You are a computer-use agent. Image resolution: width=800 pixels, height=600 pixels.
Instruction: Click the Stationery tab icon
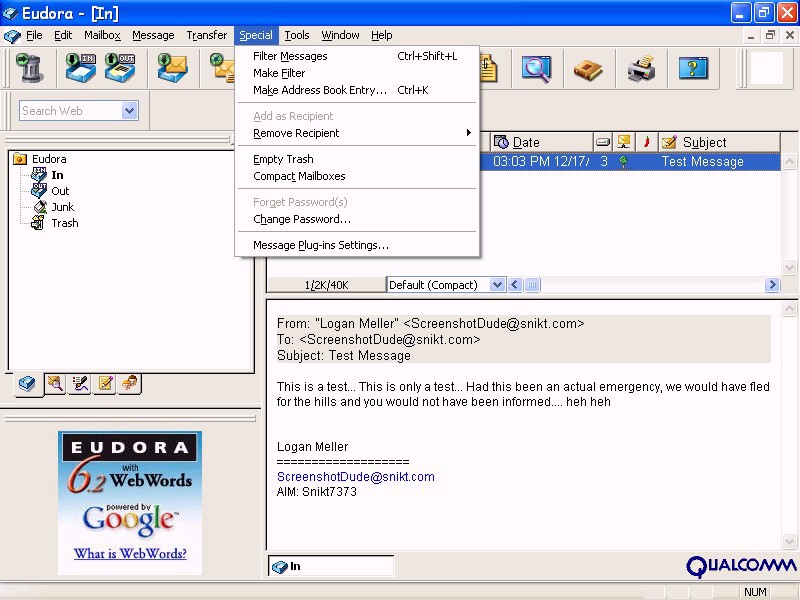pyautogui.click(x=105, y=384)
